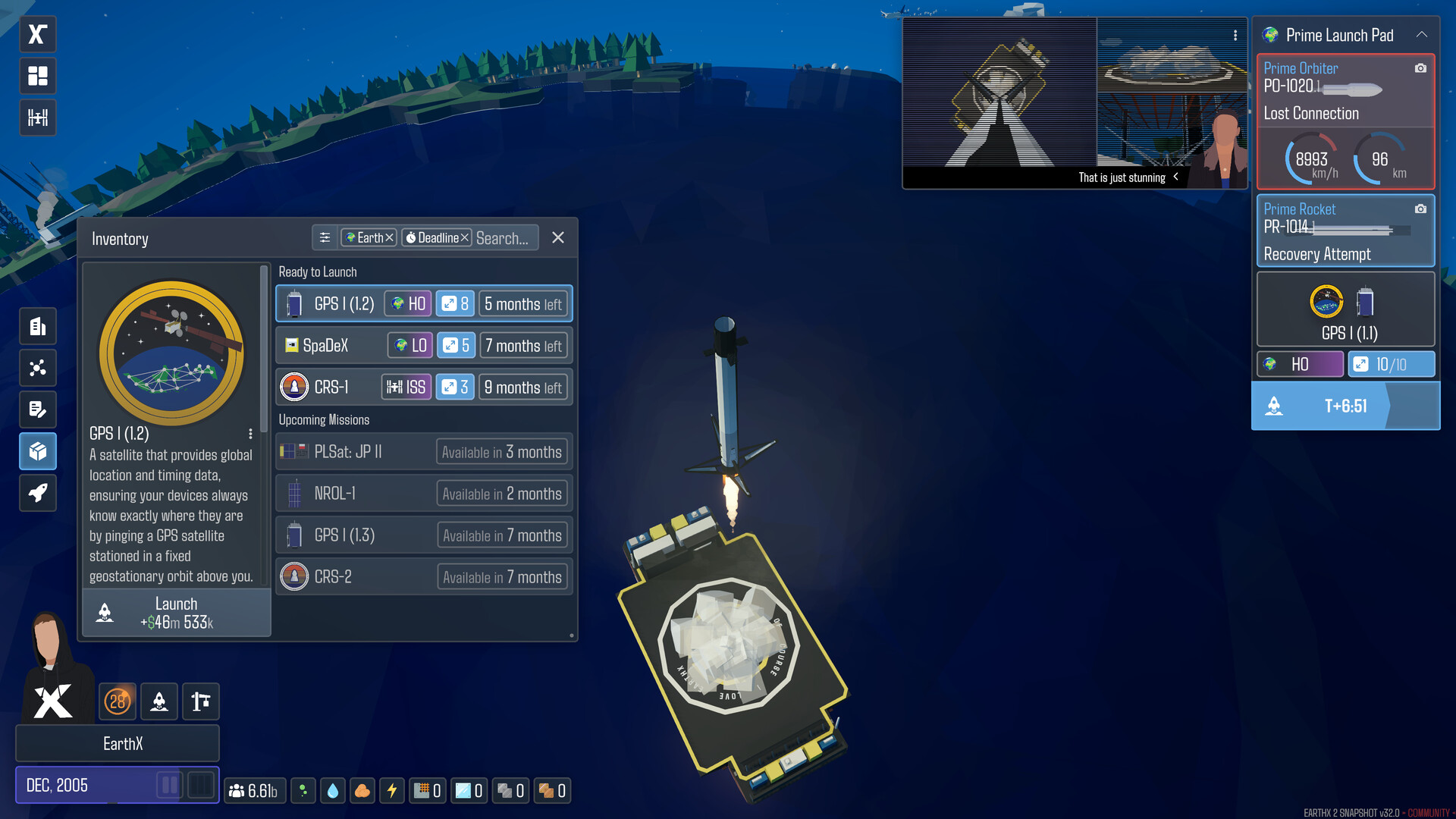The image size is (1456, 819).
Task: Click the GPS I (1.1) payload card
Action: click(1345, 310)
